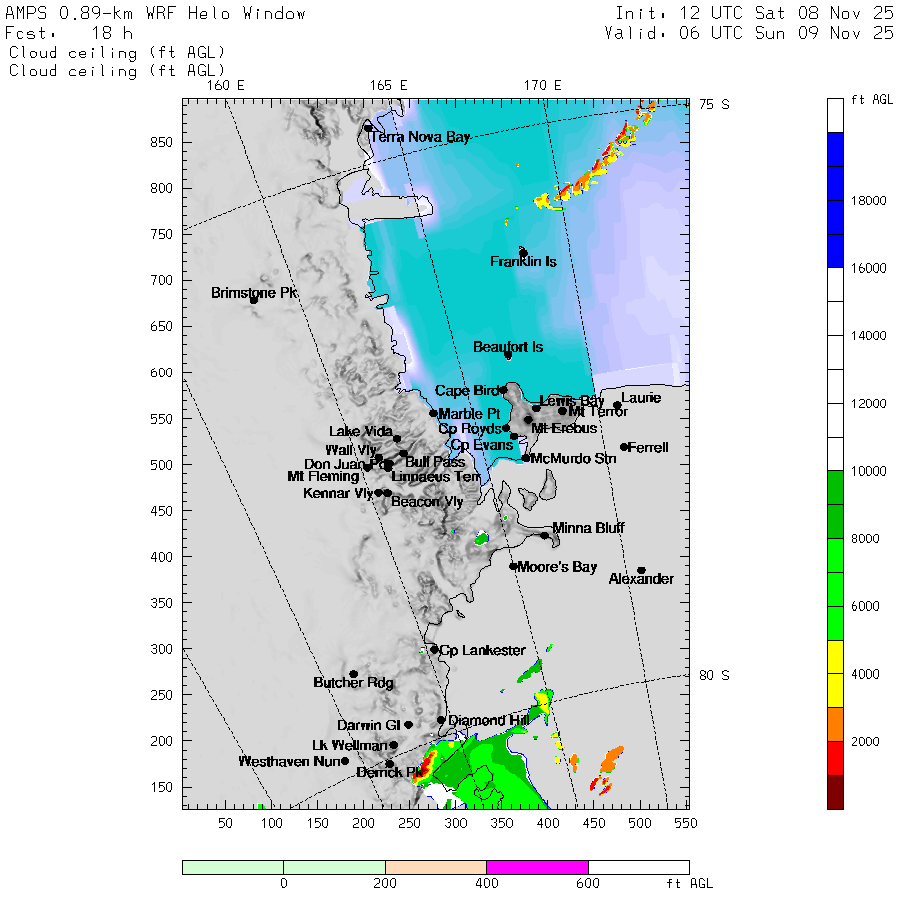
Task: Select the '165 E' longitude label
Action: tap(389, 86)
